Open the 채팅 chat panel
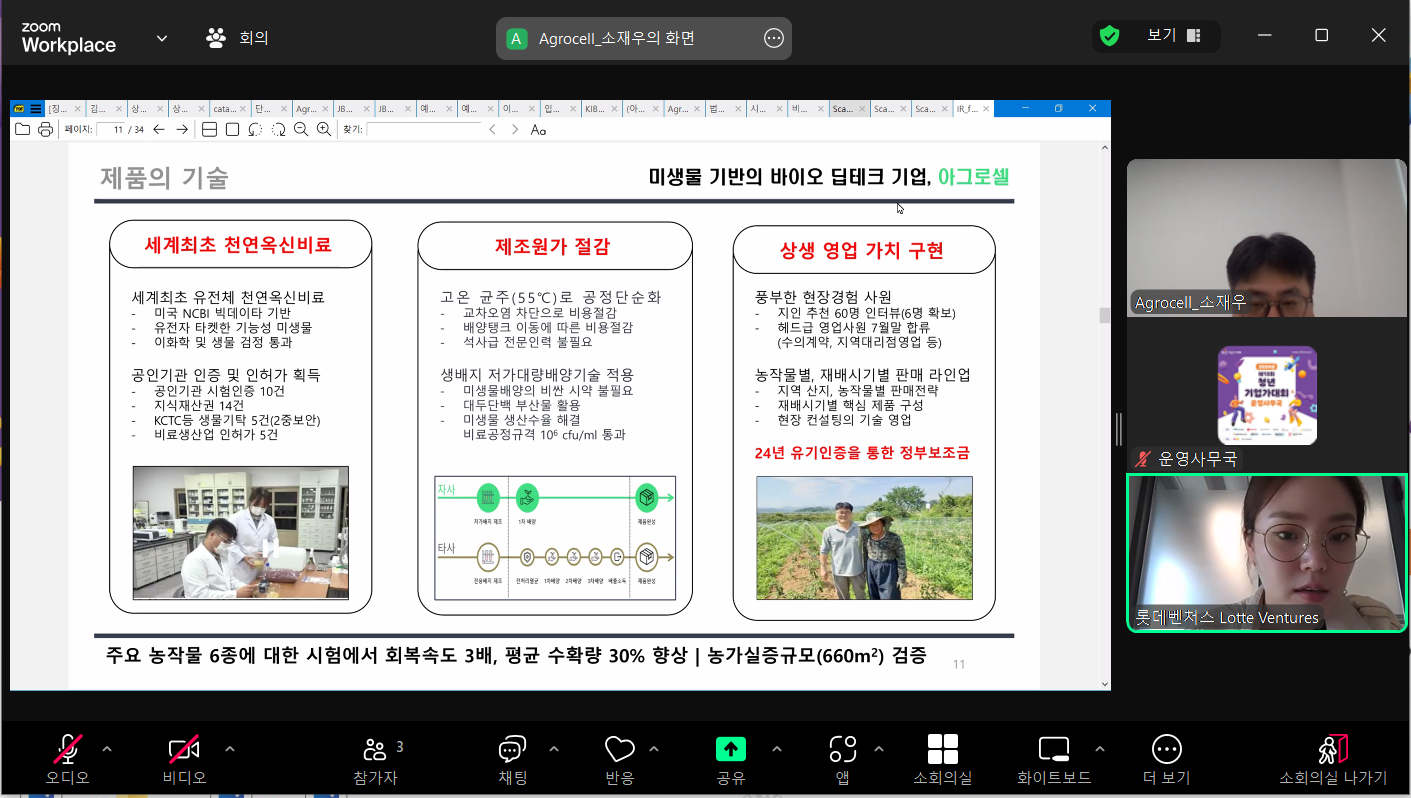 [512, 760]
